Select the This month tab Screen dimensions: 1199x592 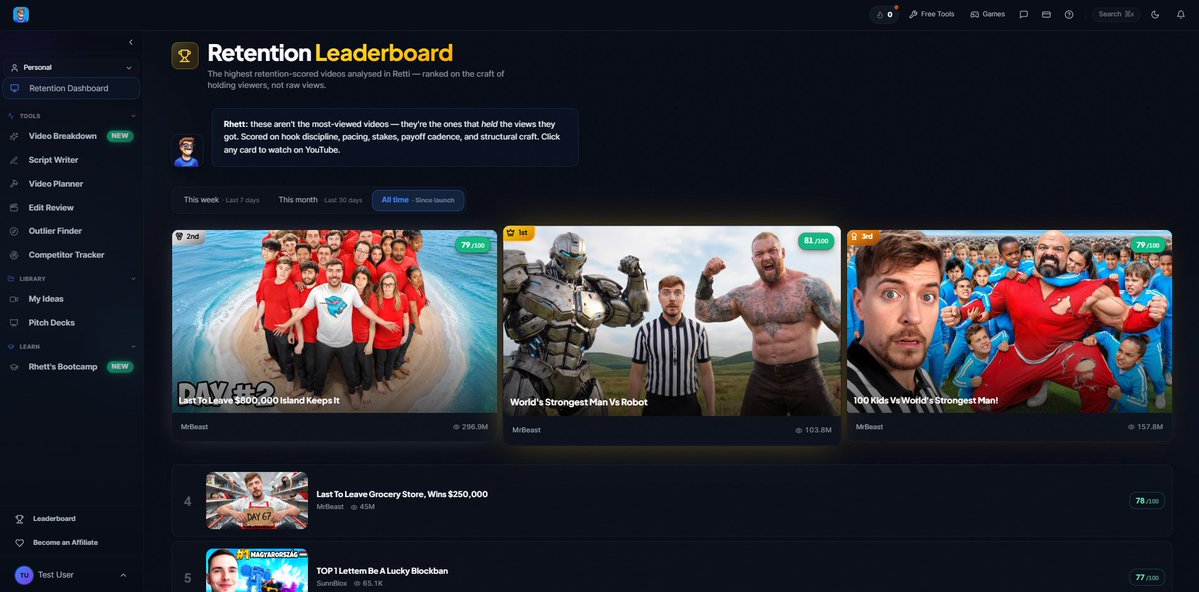click(320, 200)
